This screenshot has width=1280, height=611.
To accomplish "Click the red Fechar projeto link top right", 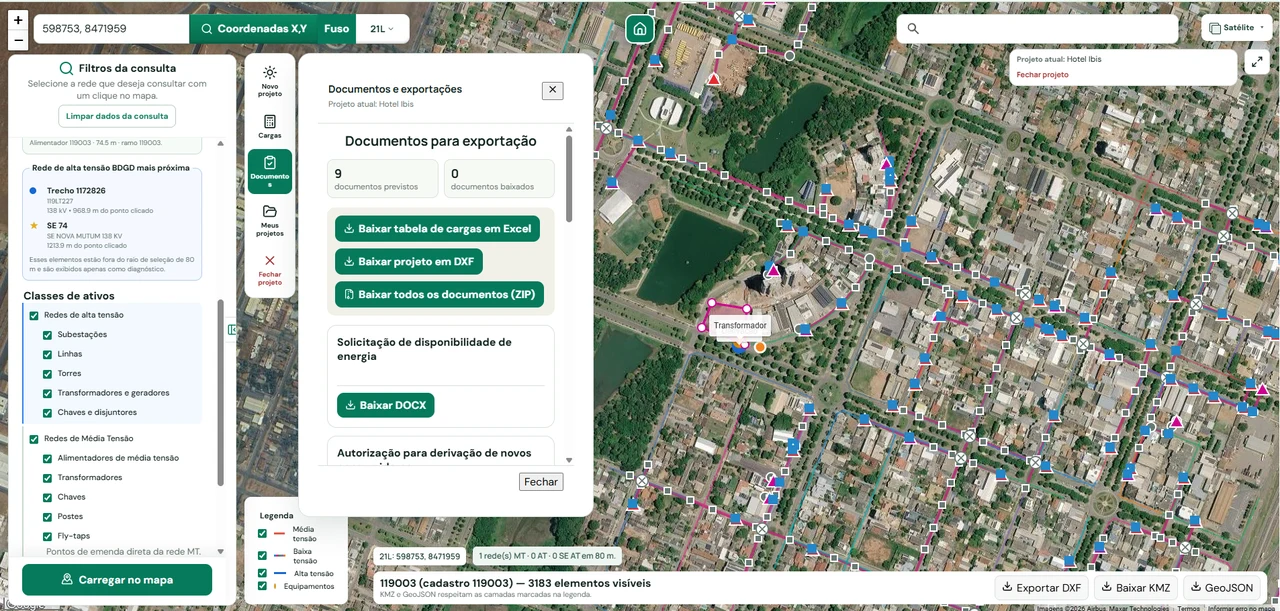I will [1042, 75].
